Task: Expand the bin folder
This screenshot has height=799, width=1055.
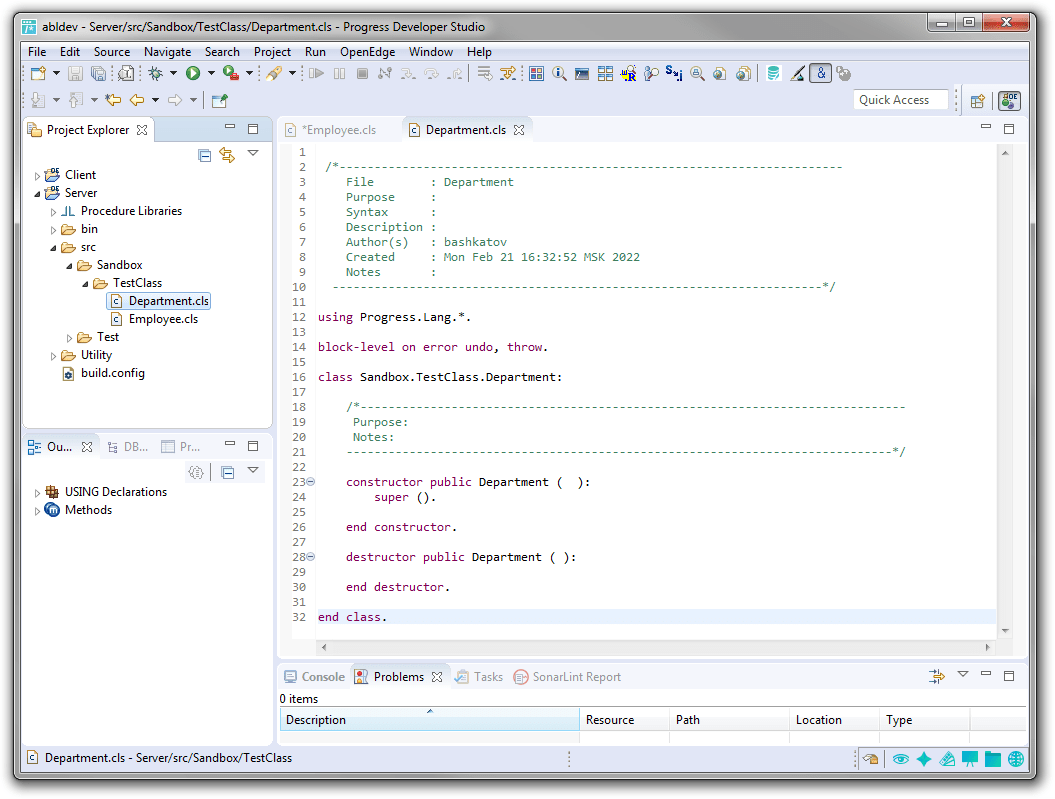Action: click(53, 230)
